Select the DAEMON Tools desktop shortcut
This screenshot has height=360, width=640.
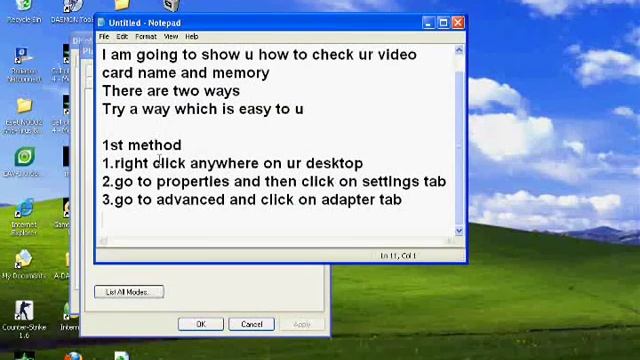(x=72, y=11)
